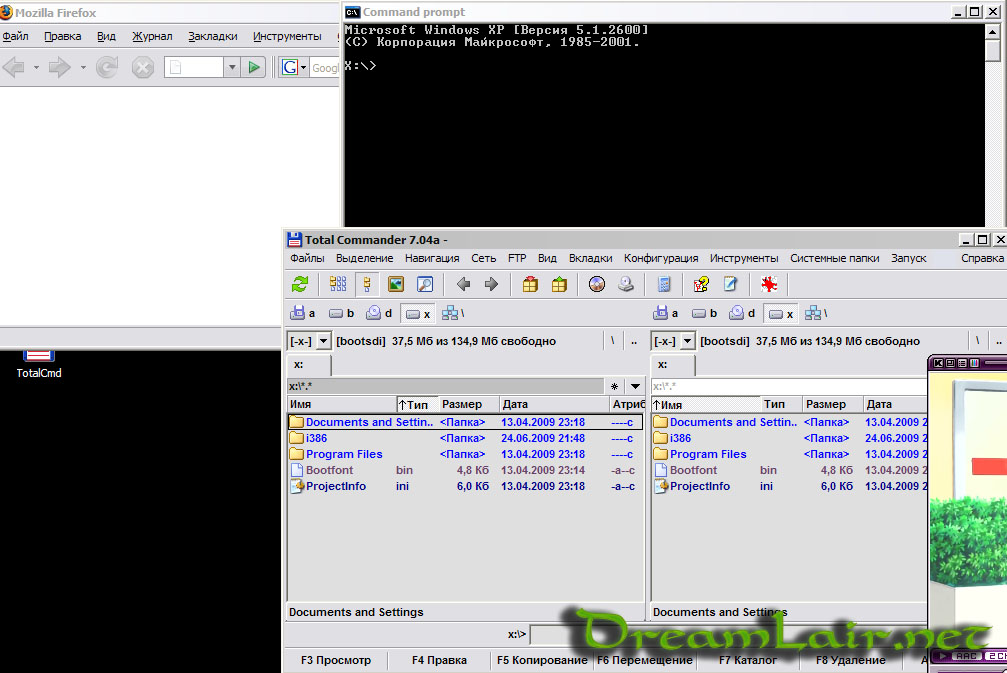Switch to thumbnail view using the picture icon

point(396,284)
